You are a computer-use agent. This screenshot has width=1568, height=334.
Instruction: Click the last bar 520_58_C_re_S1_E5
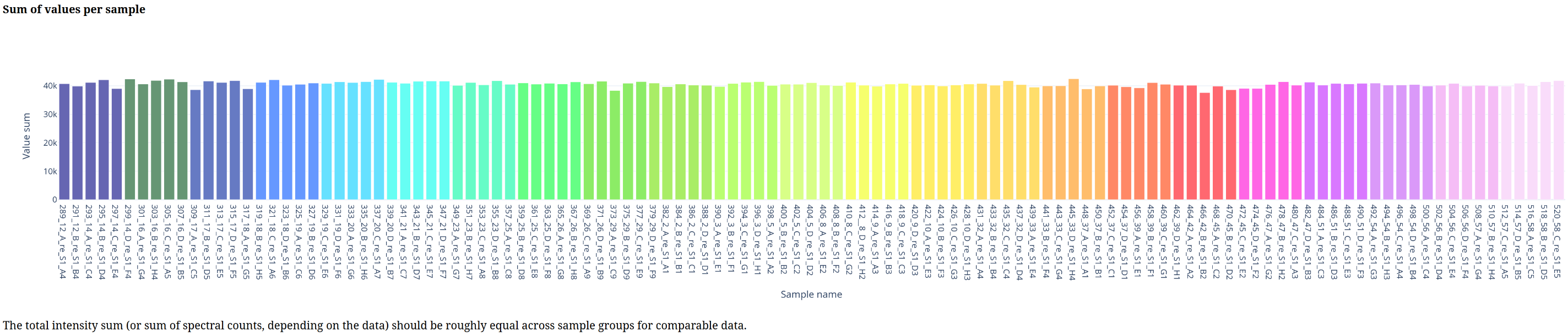(x=1559, y=140)
